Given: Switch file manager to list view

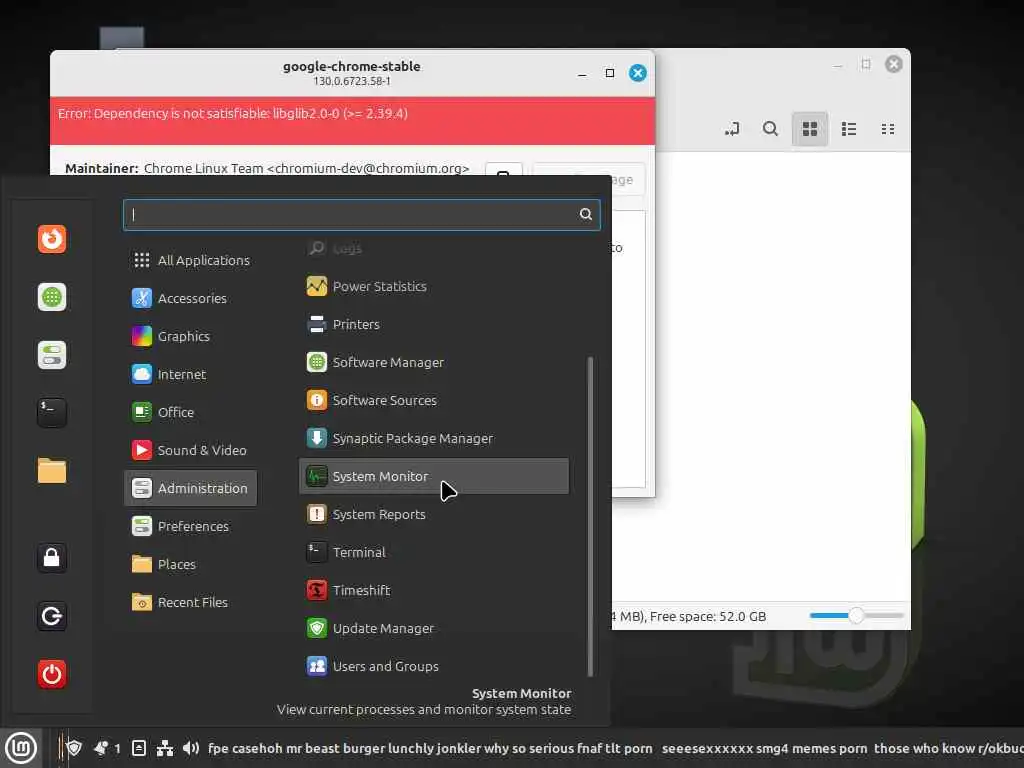Looking at the screenshot, I should point(849,129).
